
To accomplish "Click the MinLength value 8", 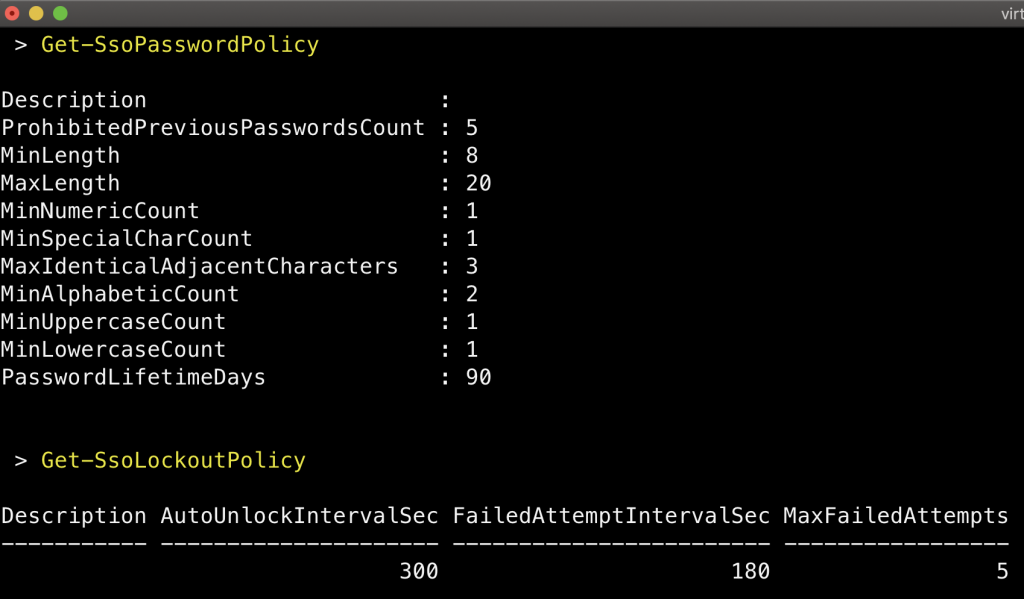I will pos(472,156).
